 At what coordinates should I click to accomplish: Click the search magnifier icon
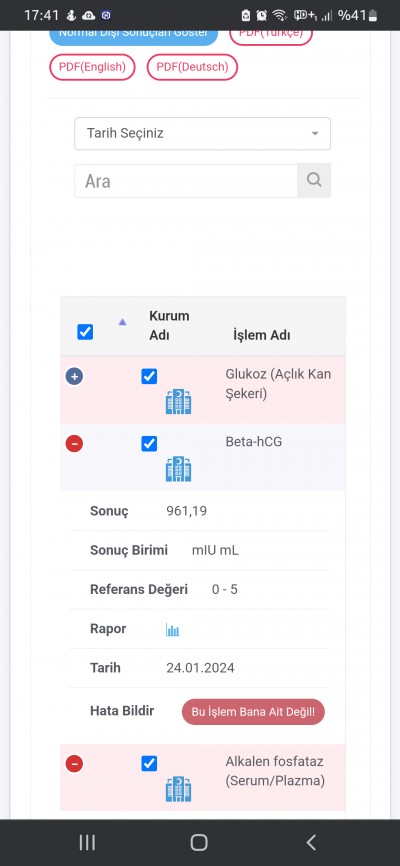coord(314,180)
